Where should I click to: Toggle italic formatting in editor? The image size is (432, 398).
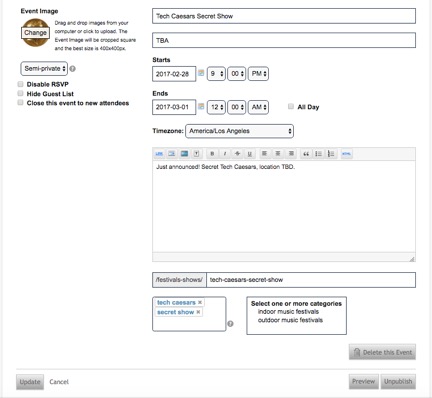(x=225, y=154)
